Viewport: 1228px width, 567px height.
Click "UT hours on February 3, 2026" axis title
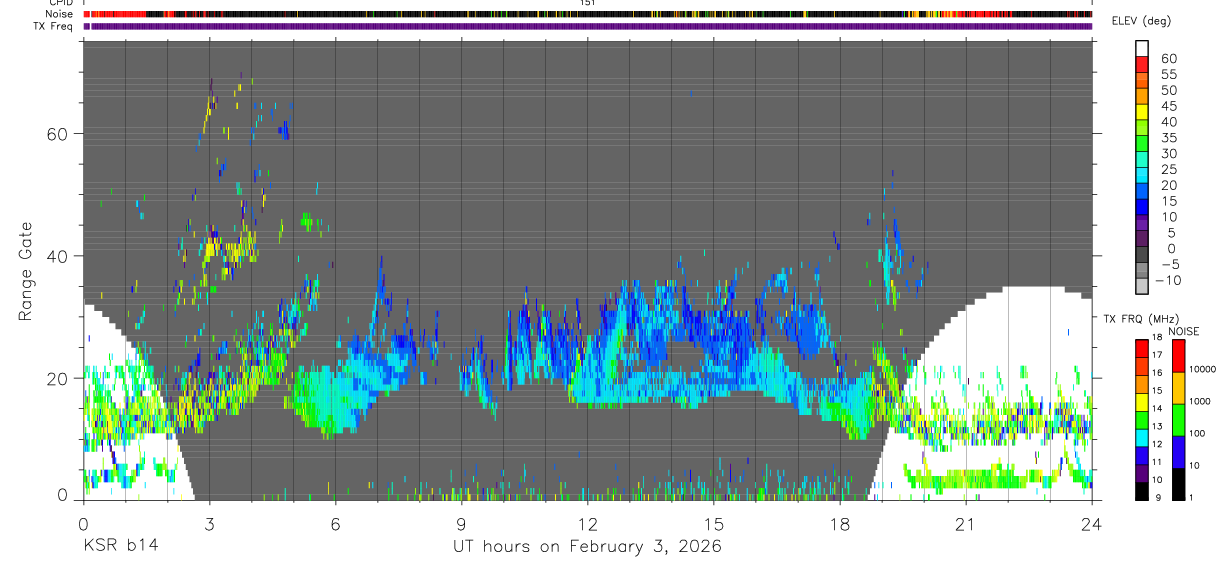[587, 546]
